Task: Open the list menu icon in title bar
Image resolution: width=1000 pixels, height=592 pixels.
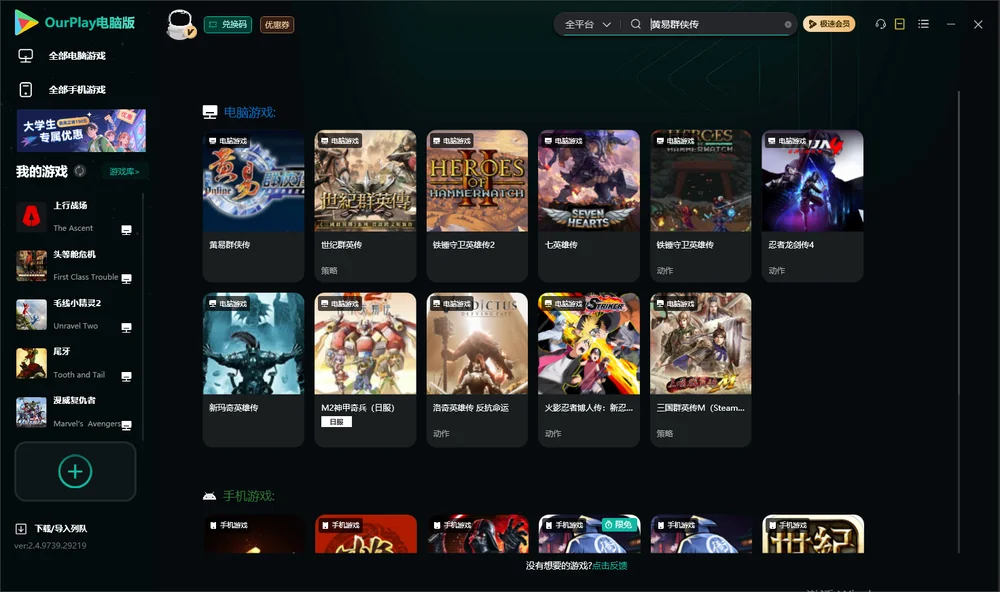Action: pyautogui.click(x=923, y=24)
